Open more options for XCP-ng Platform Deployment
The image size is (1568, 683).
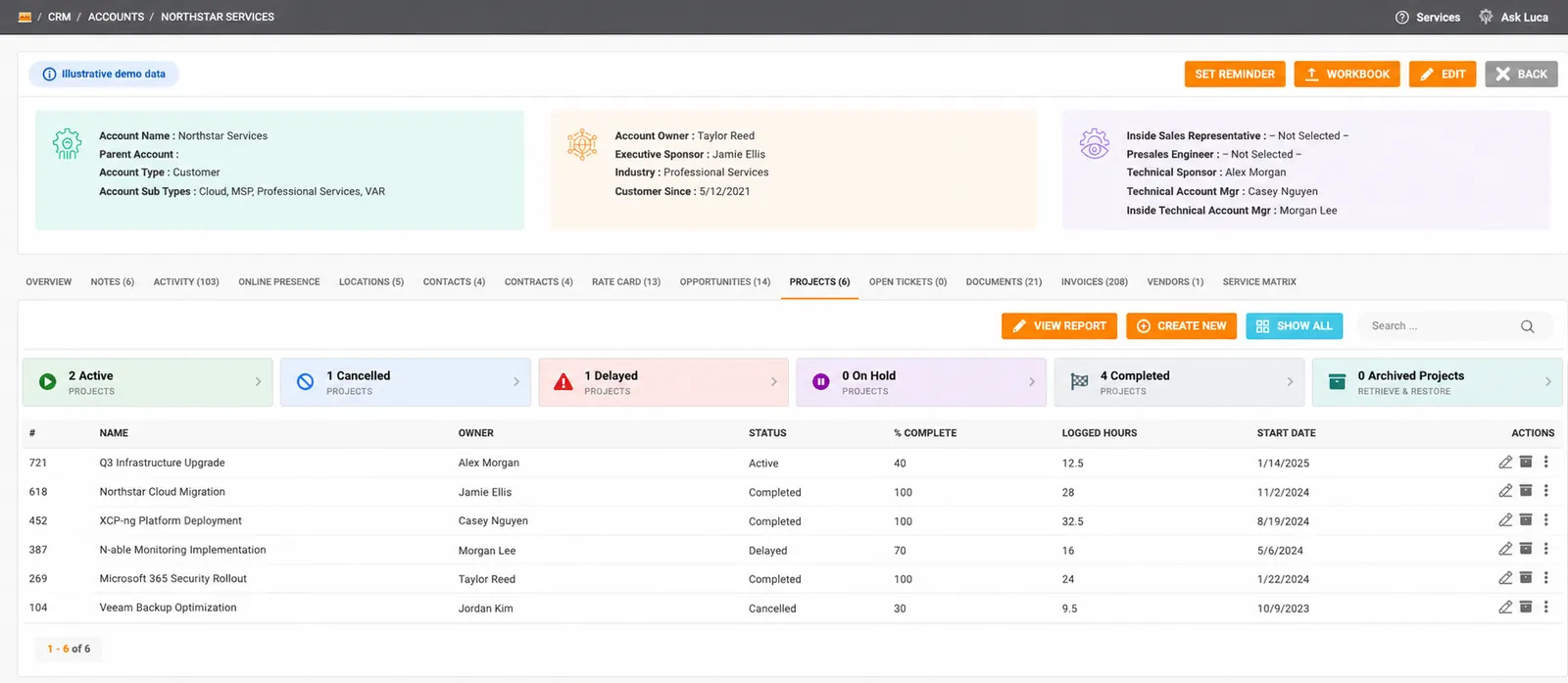point(1546,520)
